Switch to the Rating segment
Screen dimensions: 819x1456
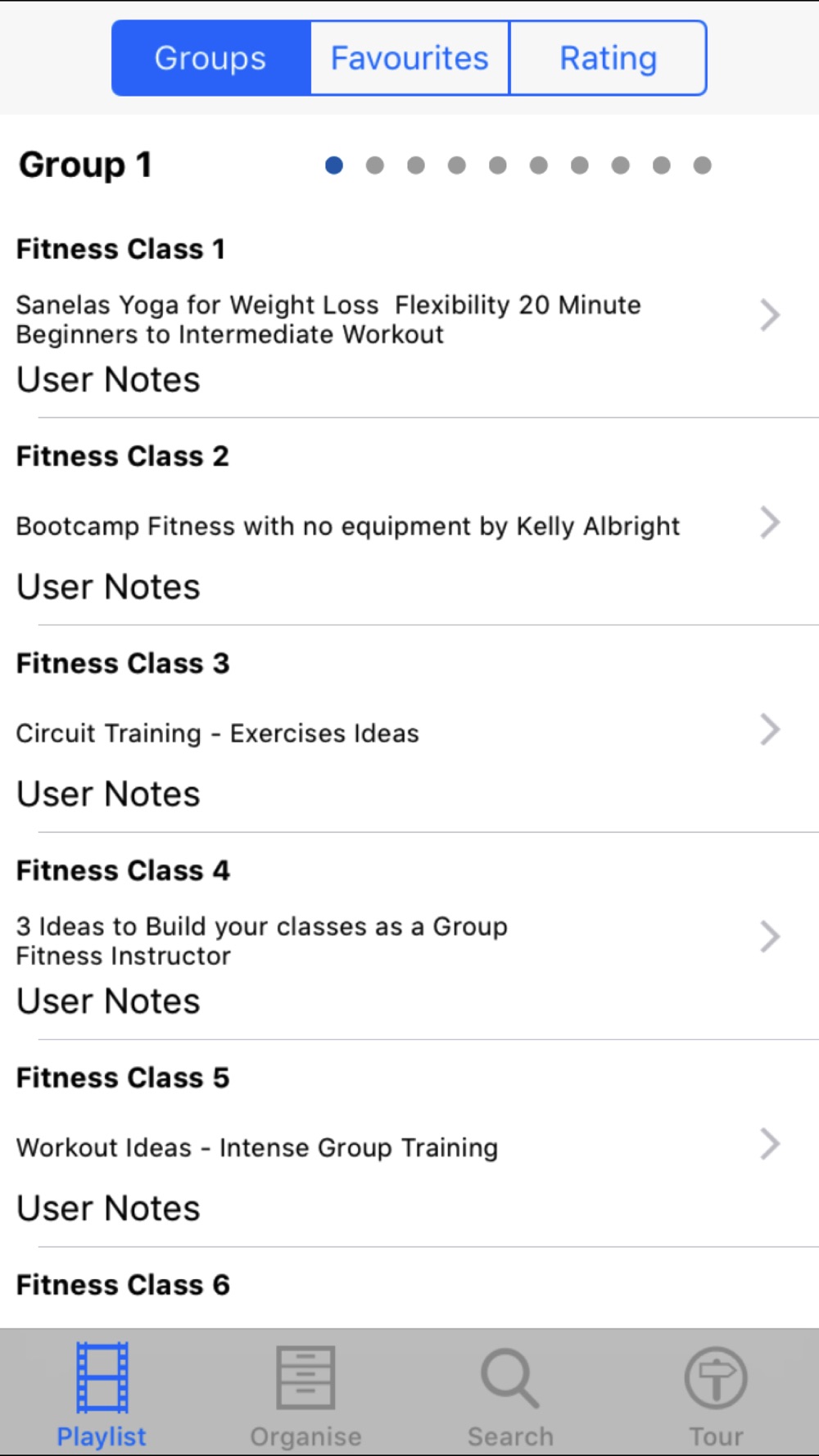[608, 58]
